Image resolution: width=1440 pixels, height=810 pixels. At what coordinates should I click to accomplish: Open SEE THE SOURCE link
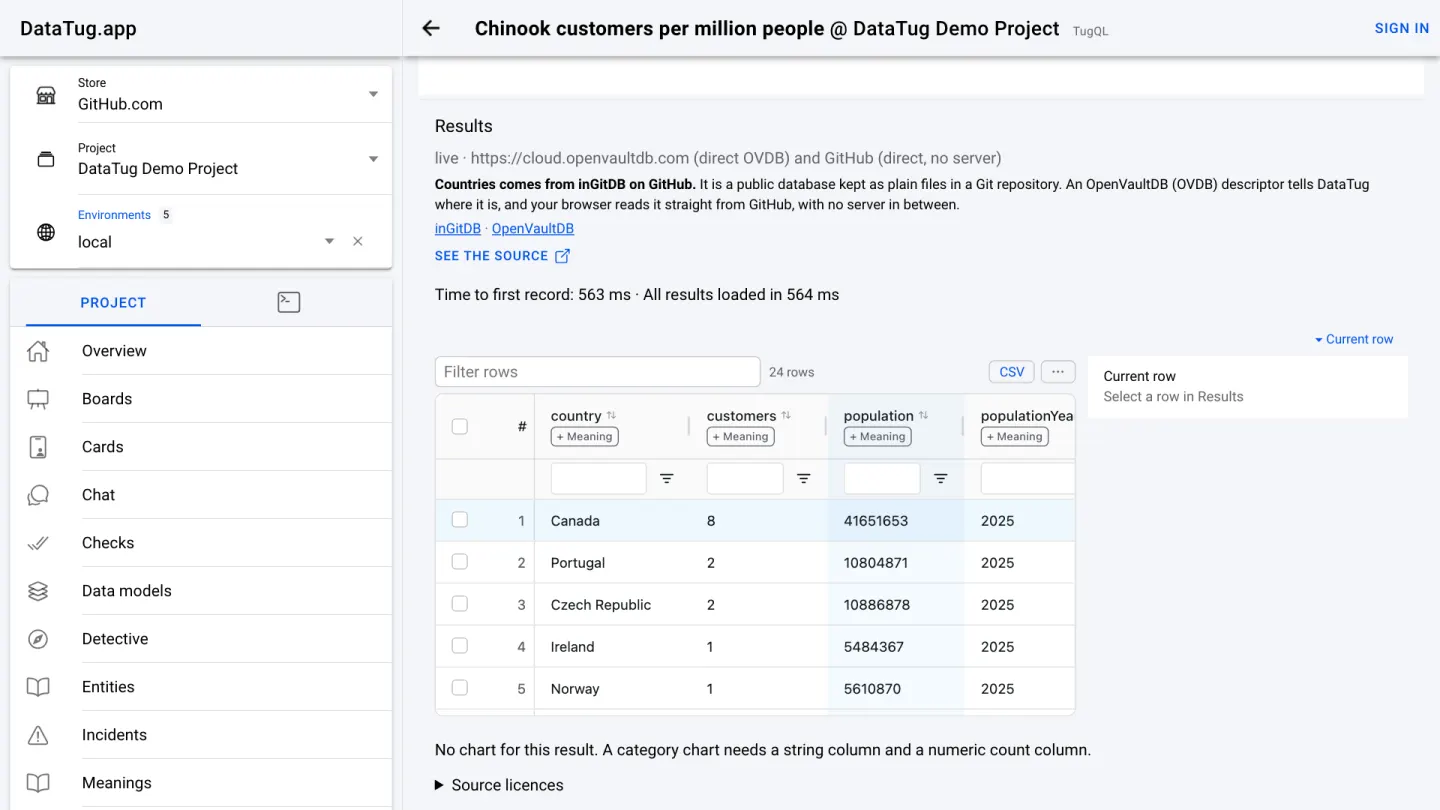click(x=503, y=256)
